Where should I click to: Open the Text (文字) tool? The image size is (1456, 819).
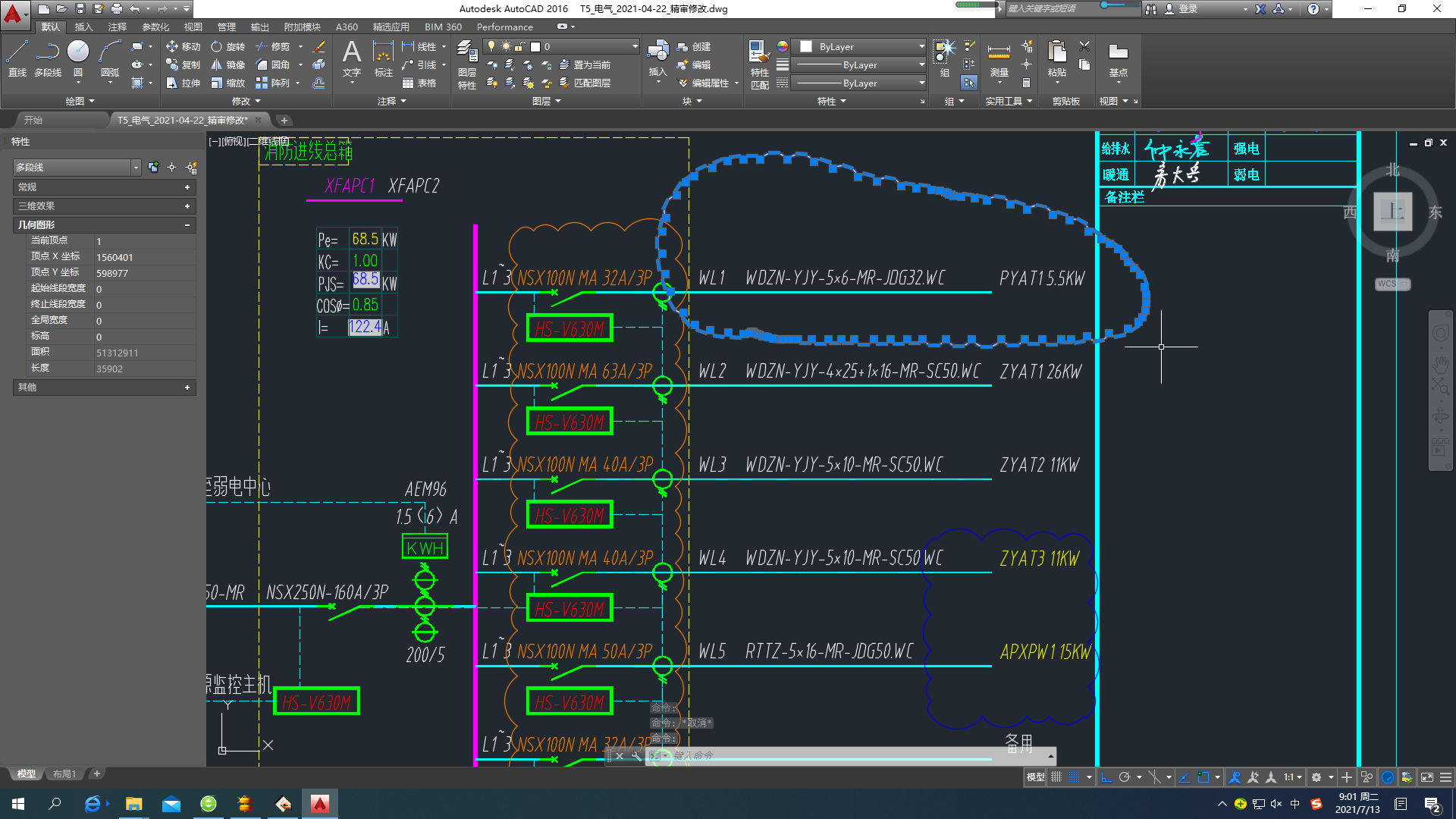351,59
